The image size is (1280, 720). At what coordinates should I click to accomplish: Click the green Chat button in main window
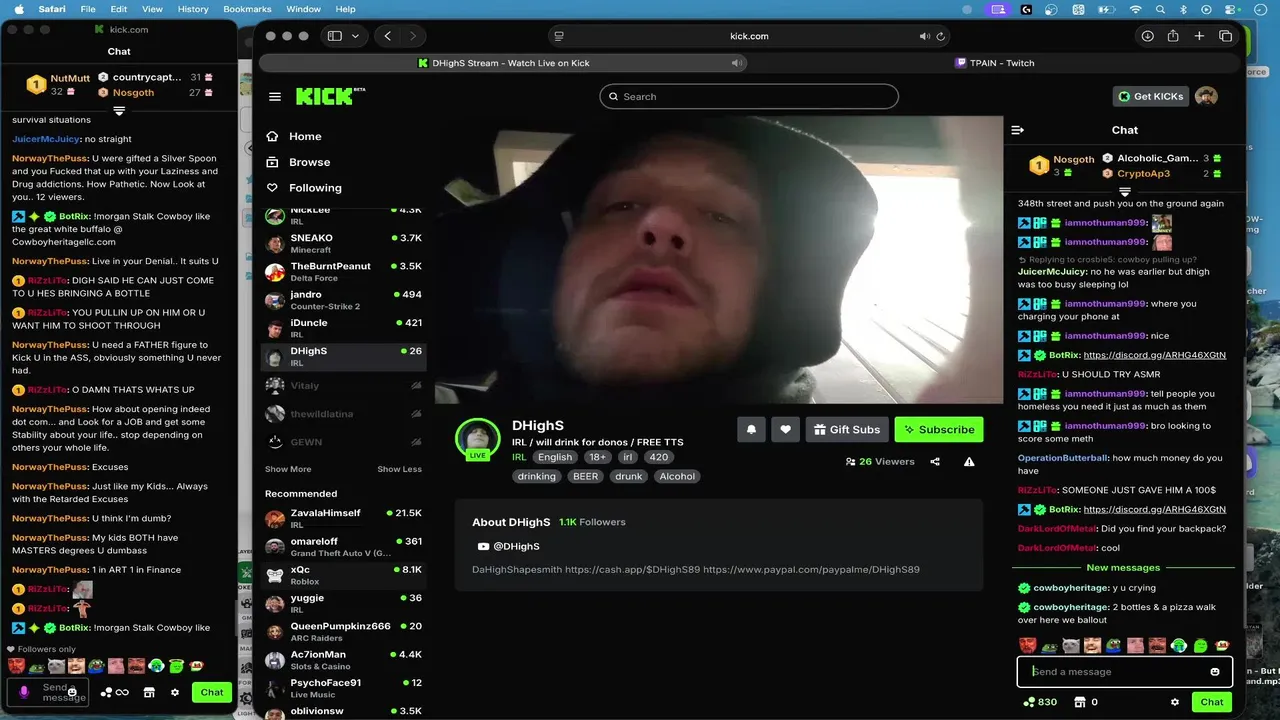(x=1212, y=702)
